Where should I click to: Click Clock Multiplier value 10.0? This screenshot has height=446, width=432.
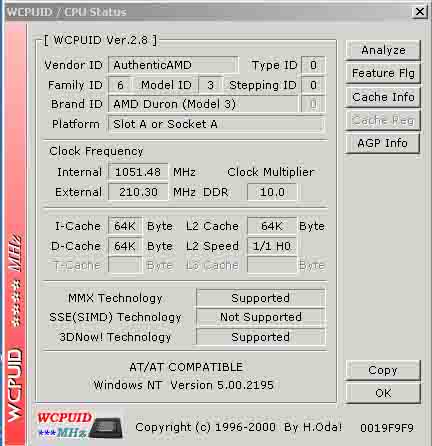272,192
